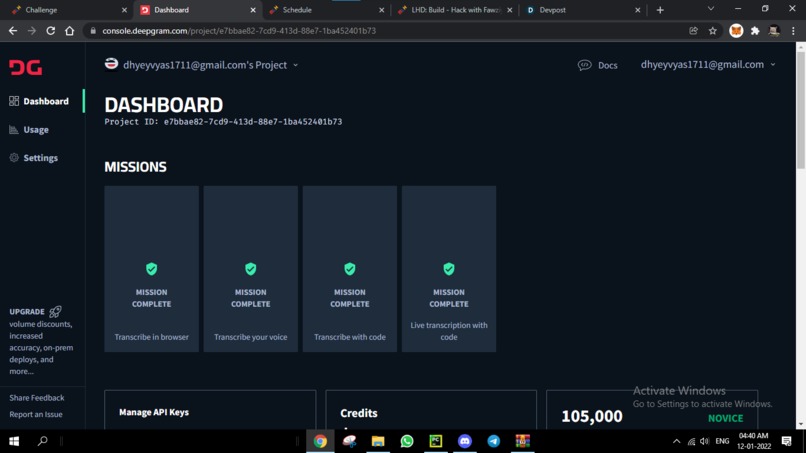Click the shield check above Transcribe with code
Viewport: 806px width, 453px height.
(350, 269)
